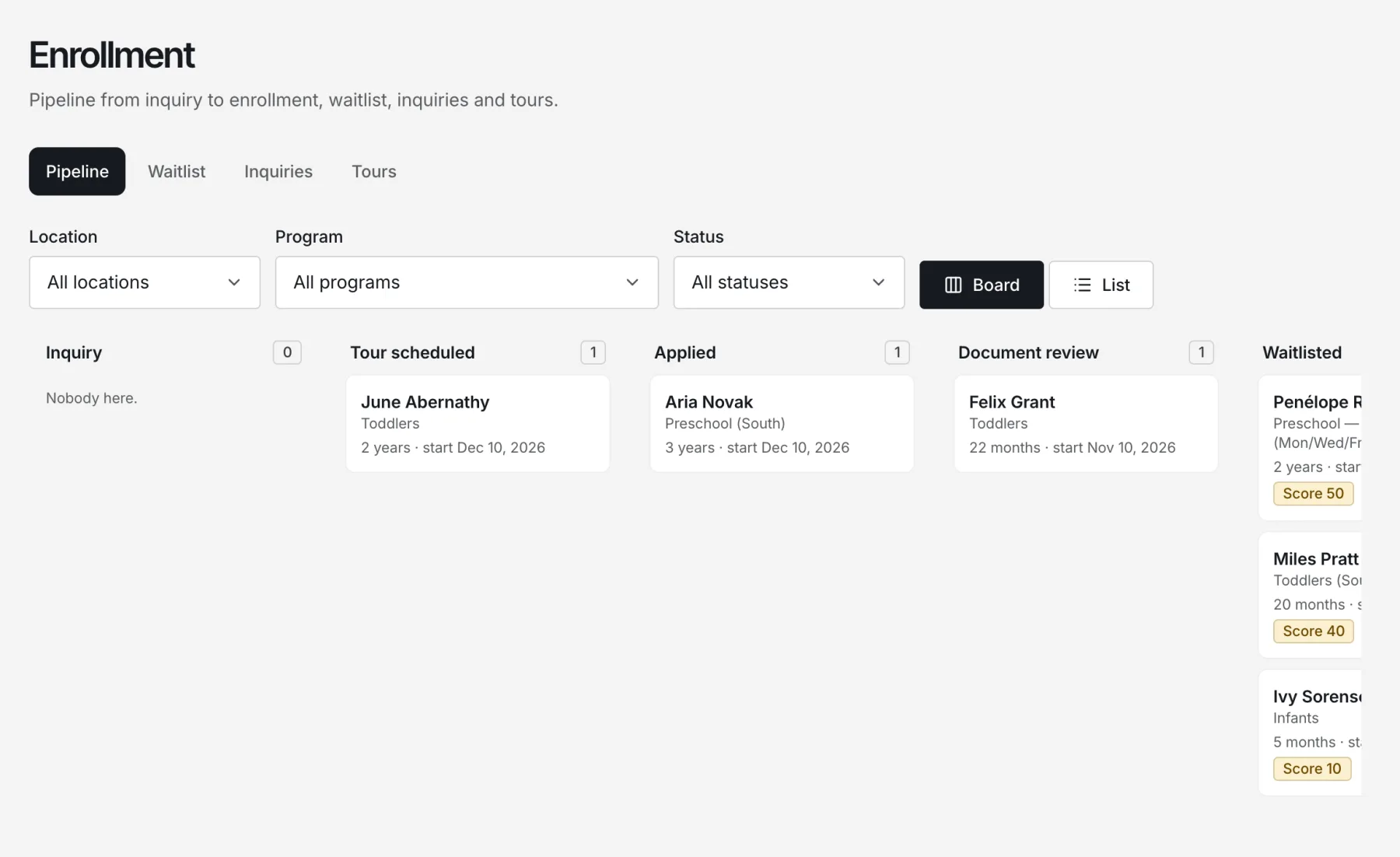
Task: Open the Waitlist tab
Action: (x=177, y=171)
